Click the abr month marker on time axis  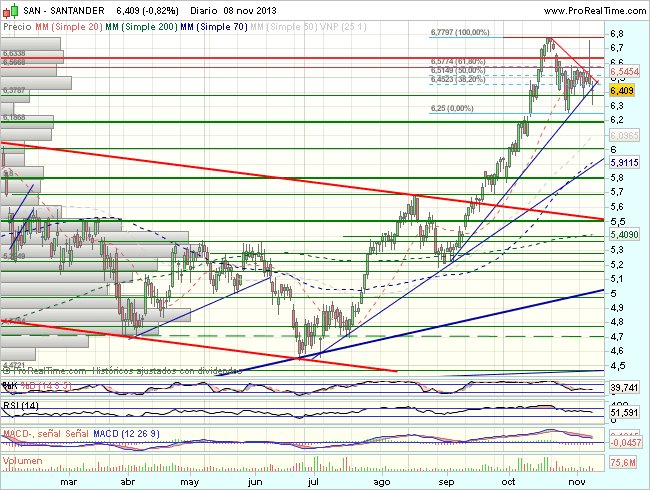coord(128,482)
